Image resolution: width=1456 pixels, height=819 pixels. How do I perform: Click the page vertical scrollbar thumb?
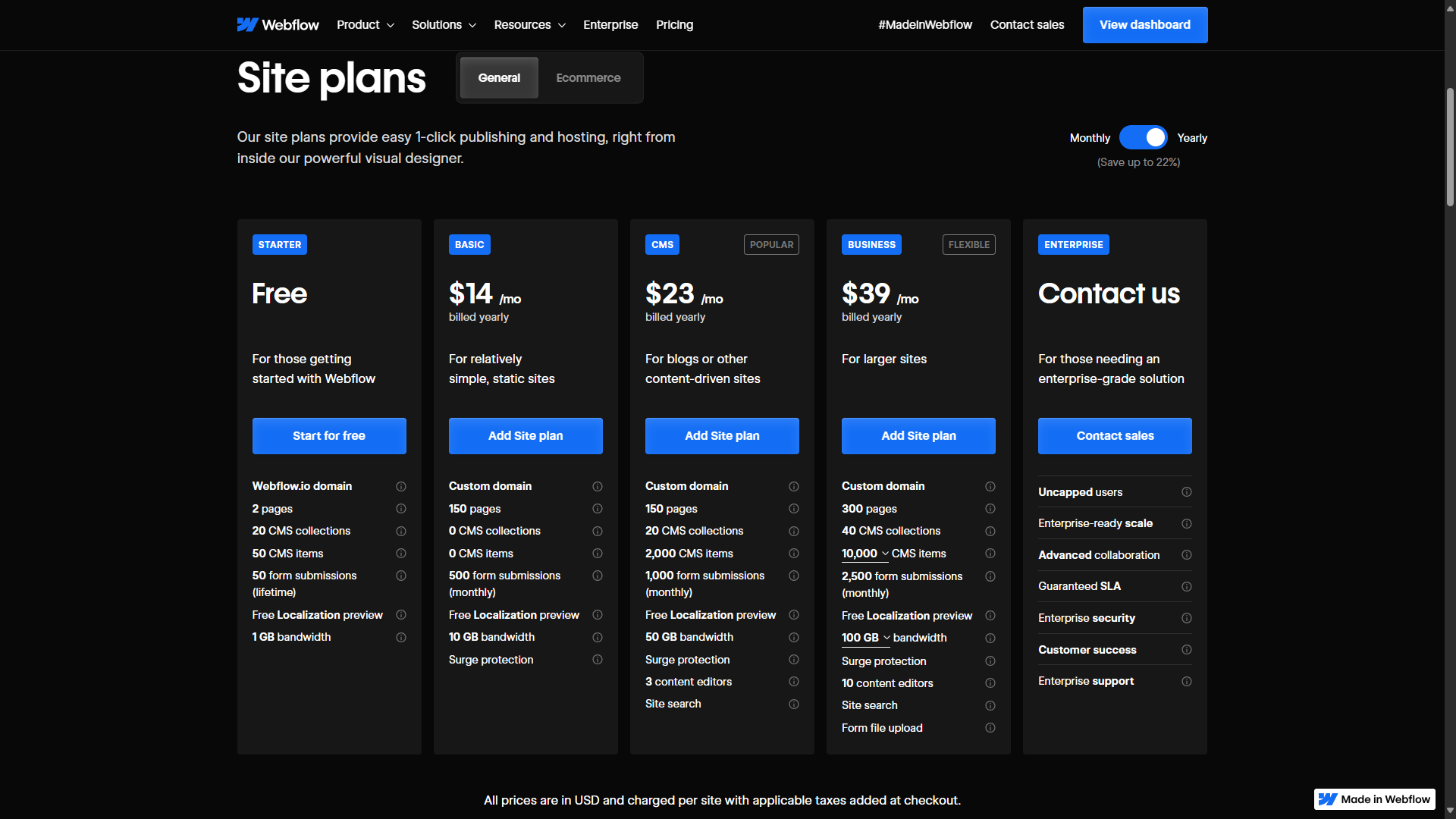coord(1450,148)
